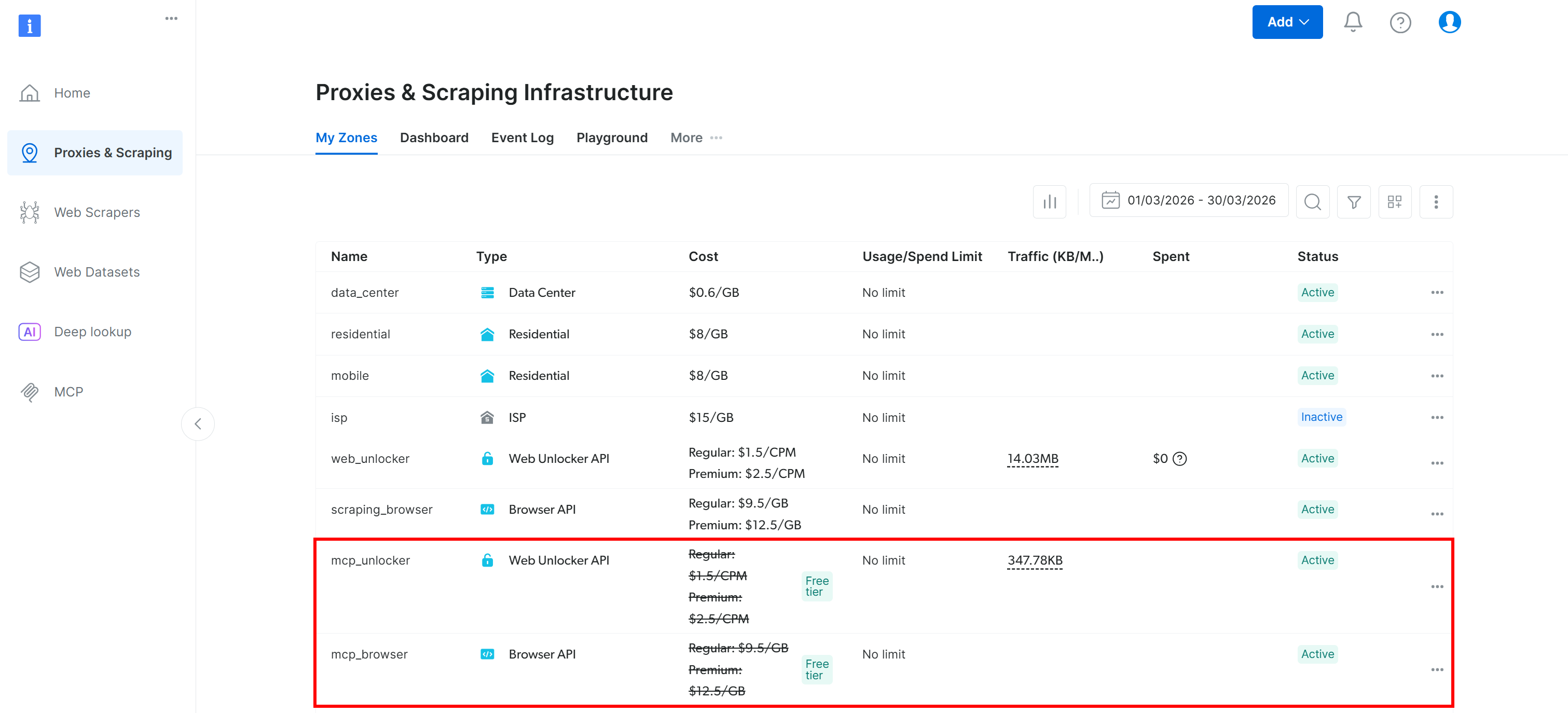Open the Playground tab
Image resolution: width=1568 pixels, height=713 pixels.
[x=612, y=138]
